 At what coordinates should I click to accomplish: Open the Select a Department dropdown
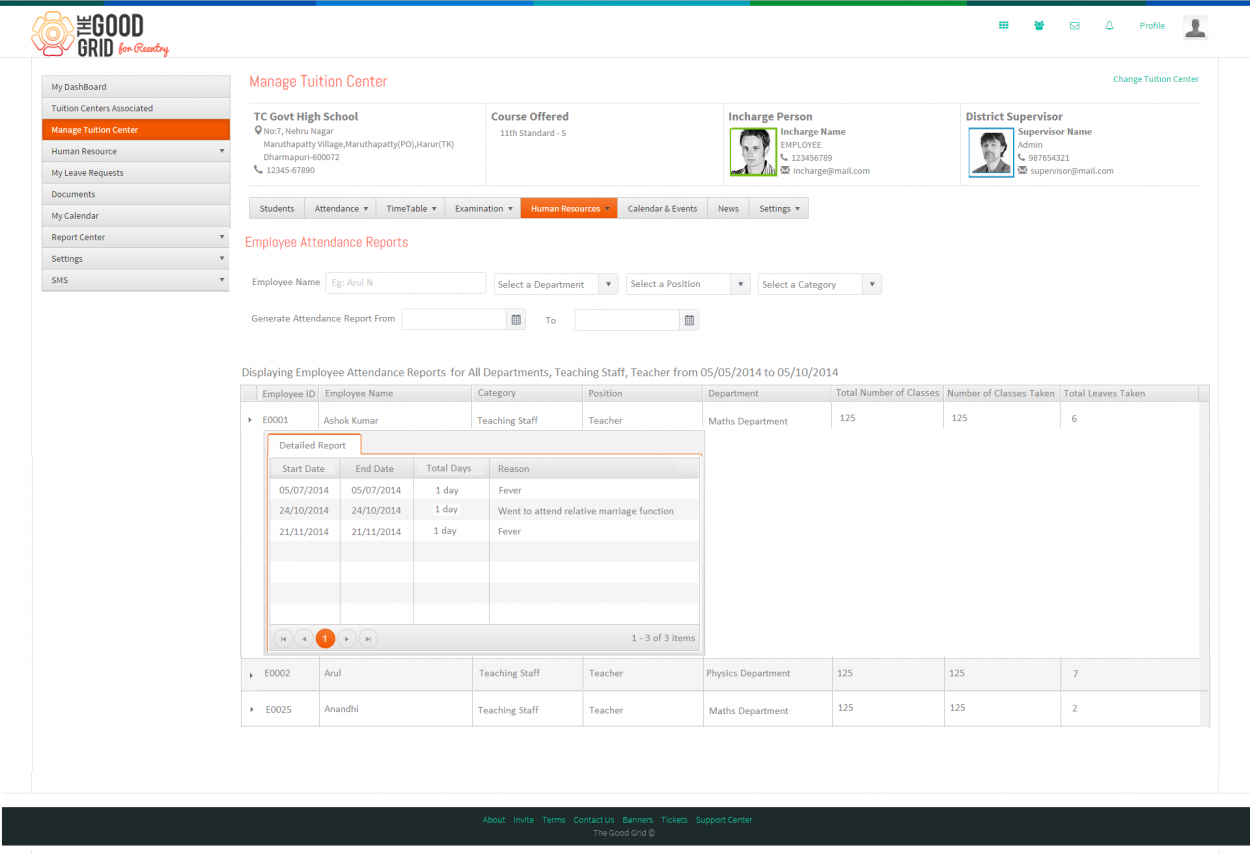click(556, 284)
